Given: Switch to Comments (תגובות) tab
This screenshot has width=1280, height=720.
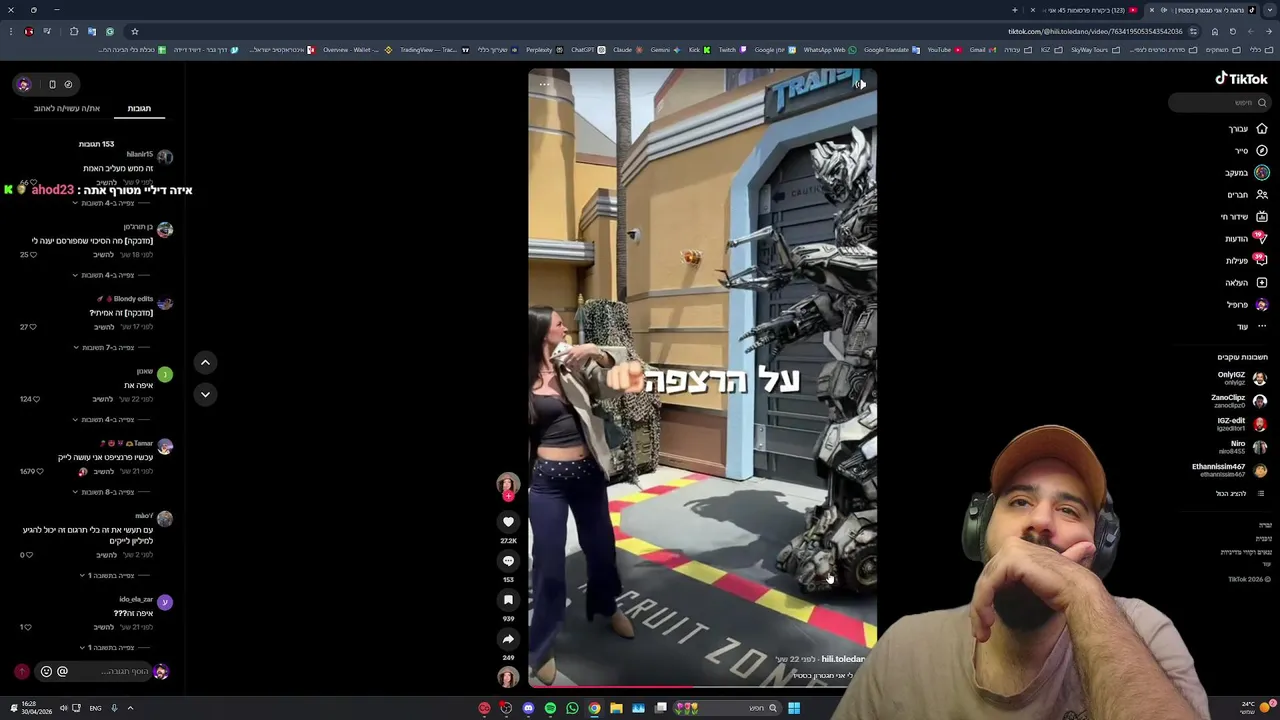Looking at the screenshot, I should (139, 108).
